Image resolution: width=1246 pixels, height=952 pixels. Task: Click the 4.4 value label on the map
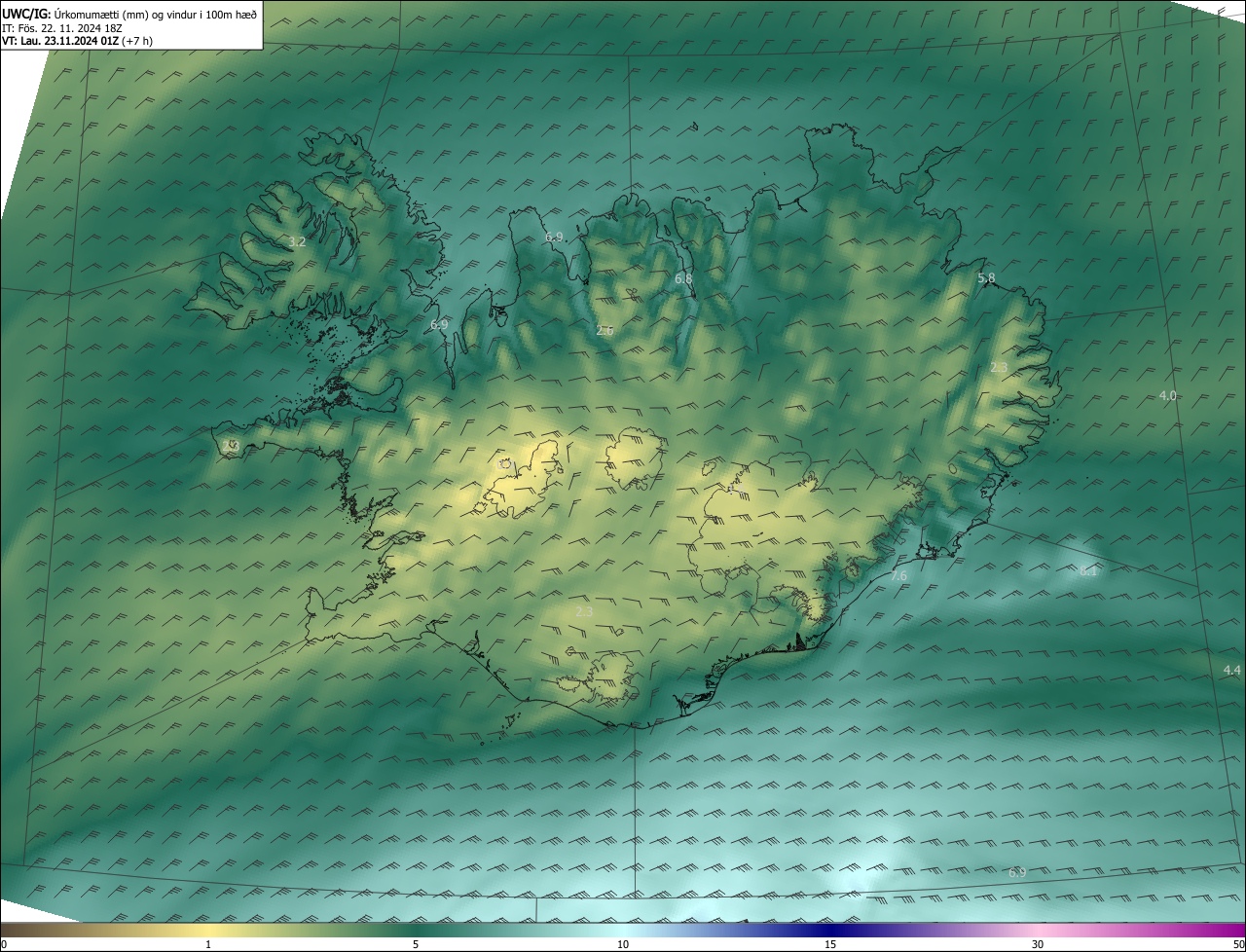coord(1232,670)
